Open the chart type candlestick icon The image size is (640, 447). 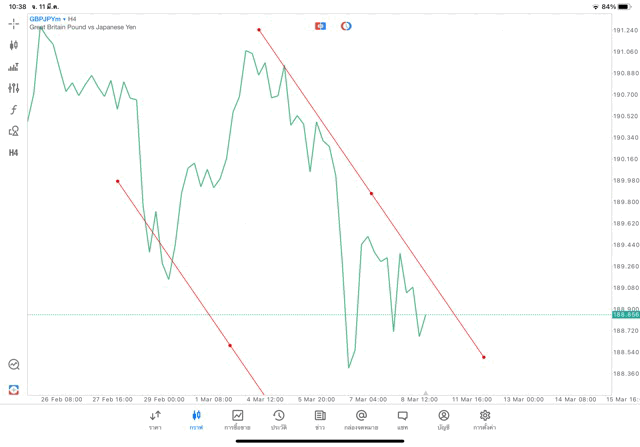tap(13, 45)
